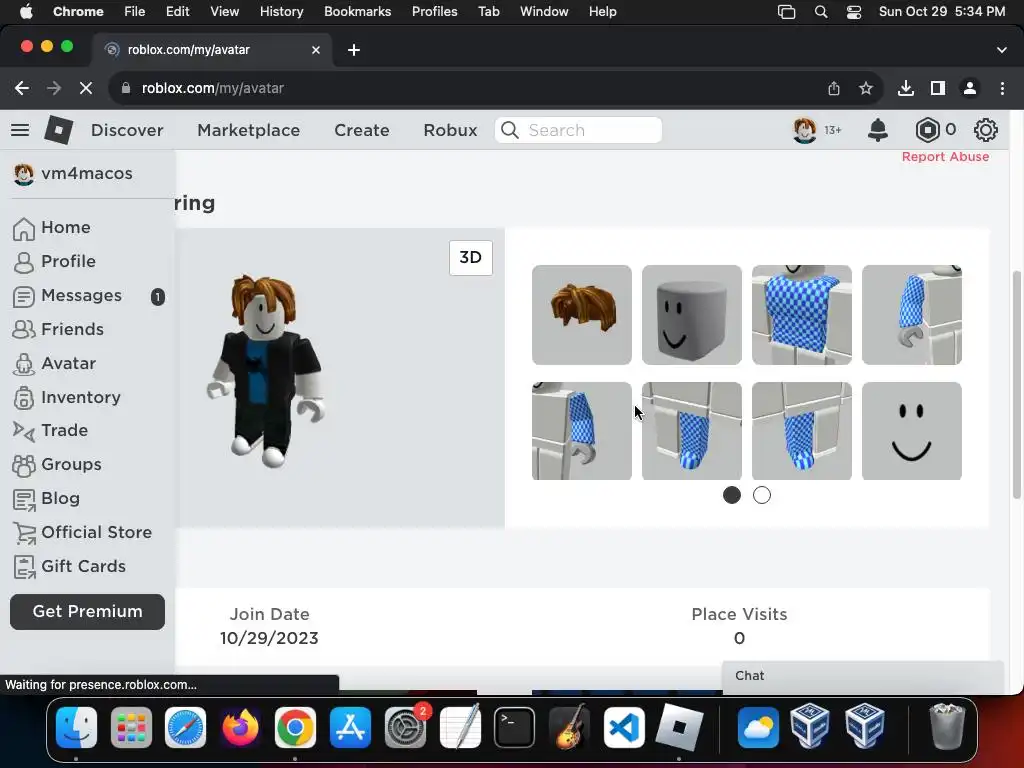Open Chrome profile icon
Image resolution: width=1024 pixels, height=768 pixels.
coord(970,88)
